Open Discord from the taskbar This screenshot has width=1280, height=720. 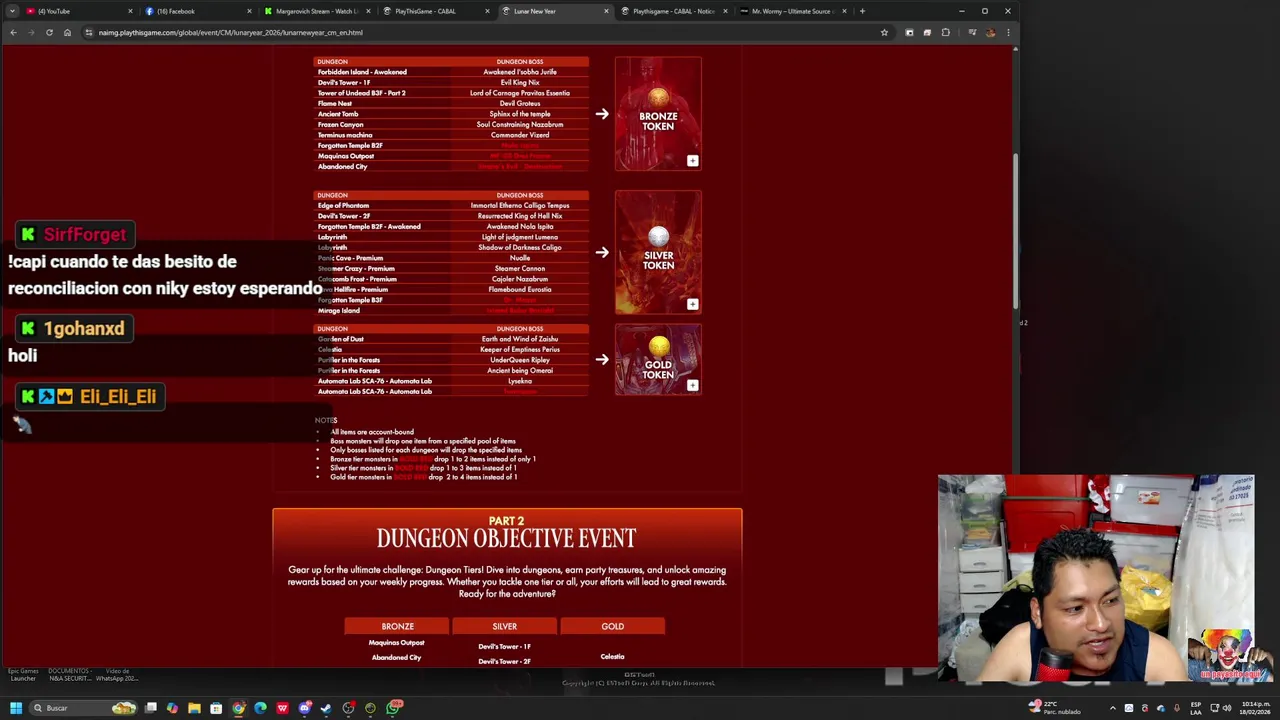304,708
